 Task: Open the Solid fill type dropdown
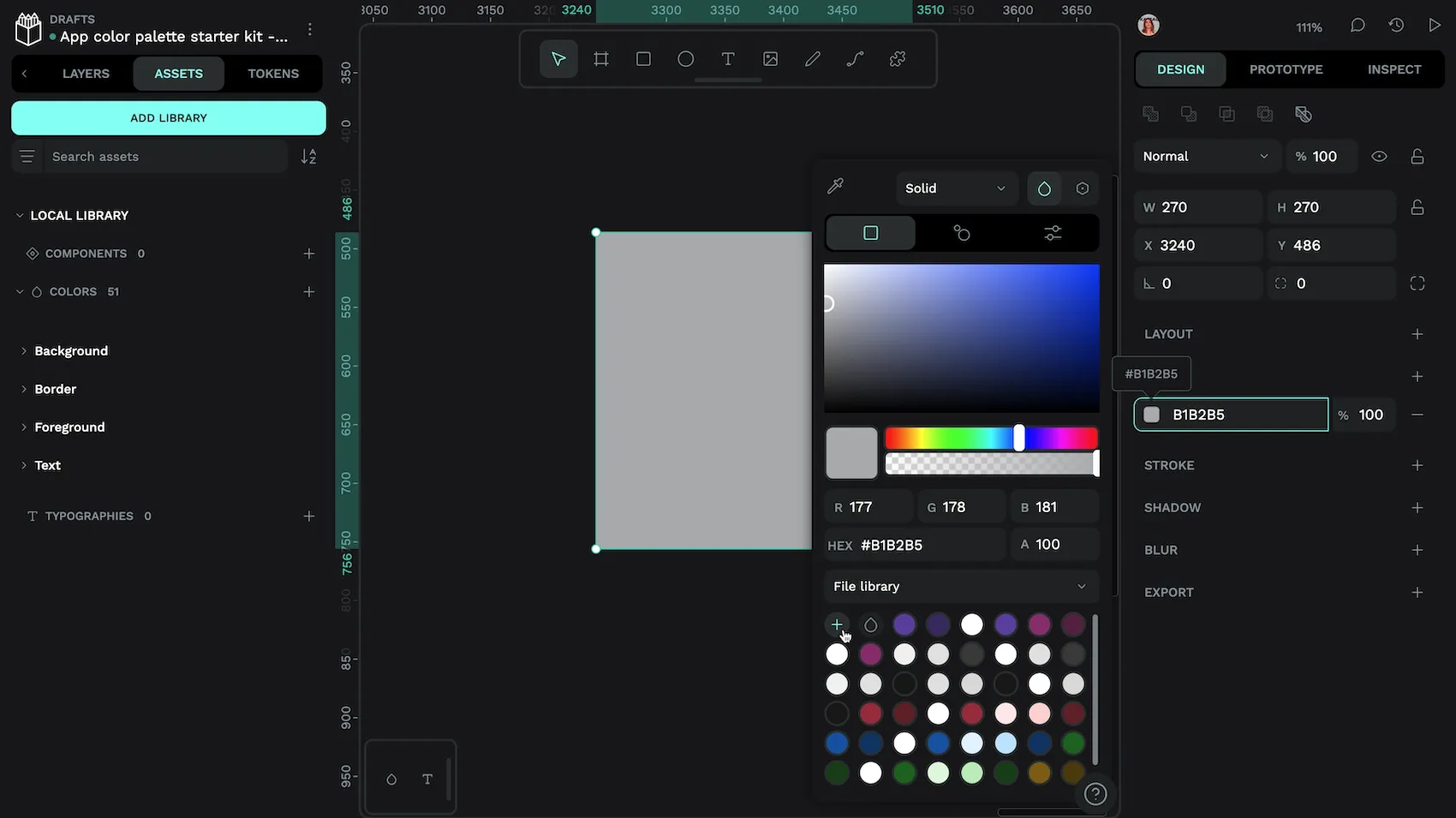click(955, 188)
